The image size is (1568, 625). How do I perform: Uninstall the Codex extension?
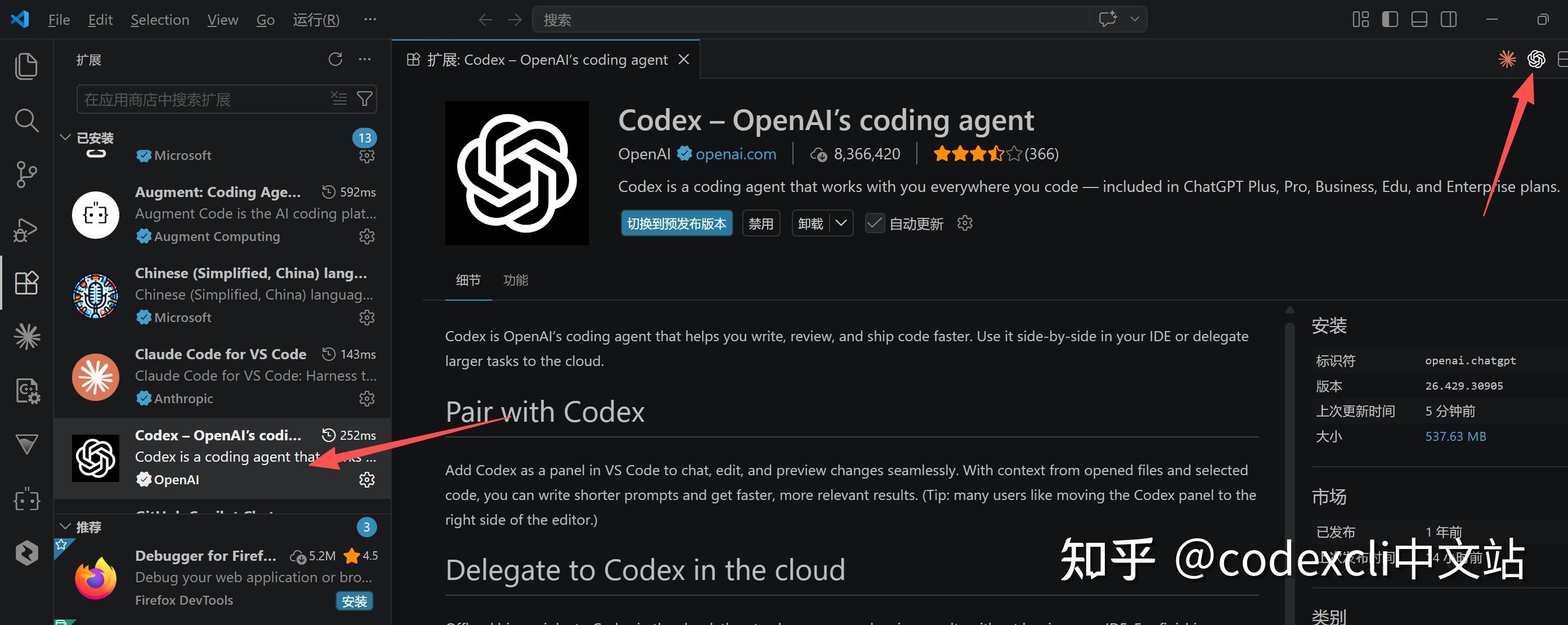pos(810,223)
